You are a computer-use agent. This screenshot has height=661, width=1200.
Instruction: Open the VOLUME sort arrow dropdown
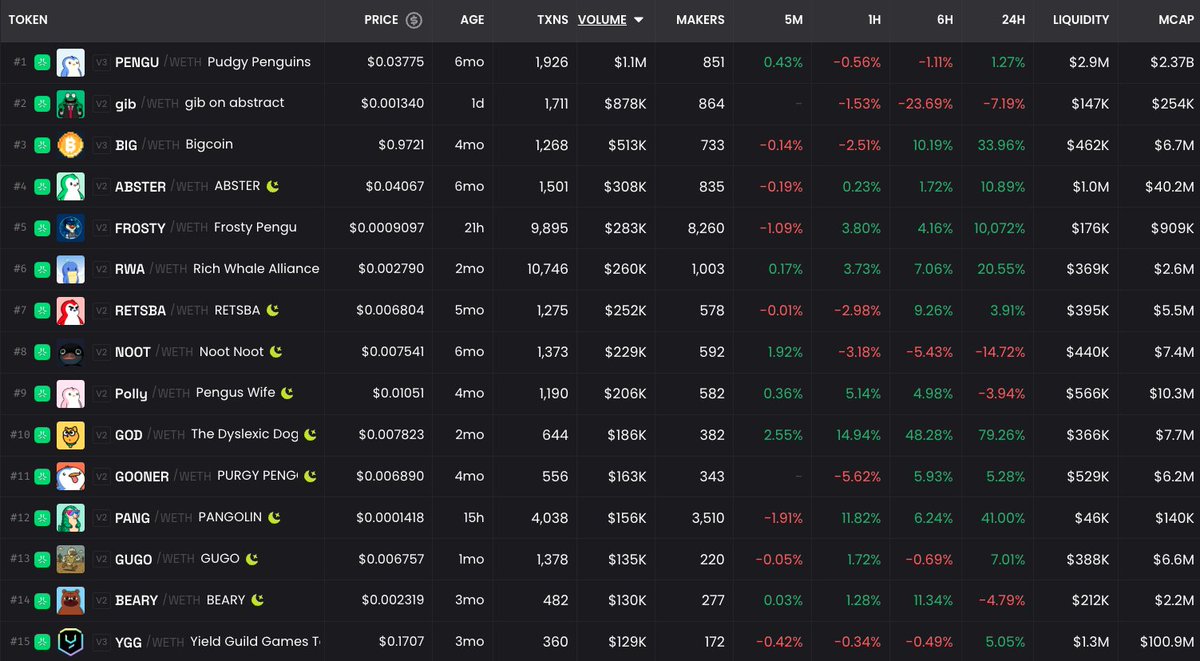639,20
